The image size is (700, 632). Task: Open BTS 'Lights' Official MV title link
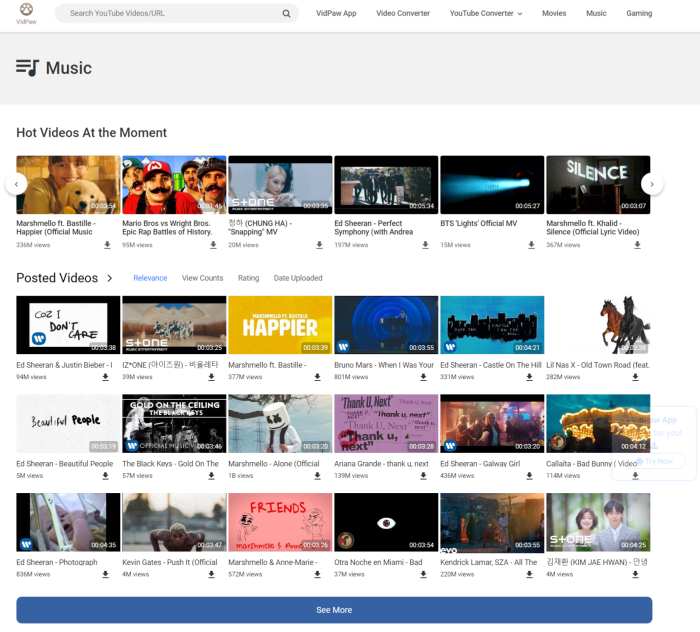pos(479,223)
